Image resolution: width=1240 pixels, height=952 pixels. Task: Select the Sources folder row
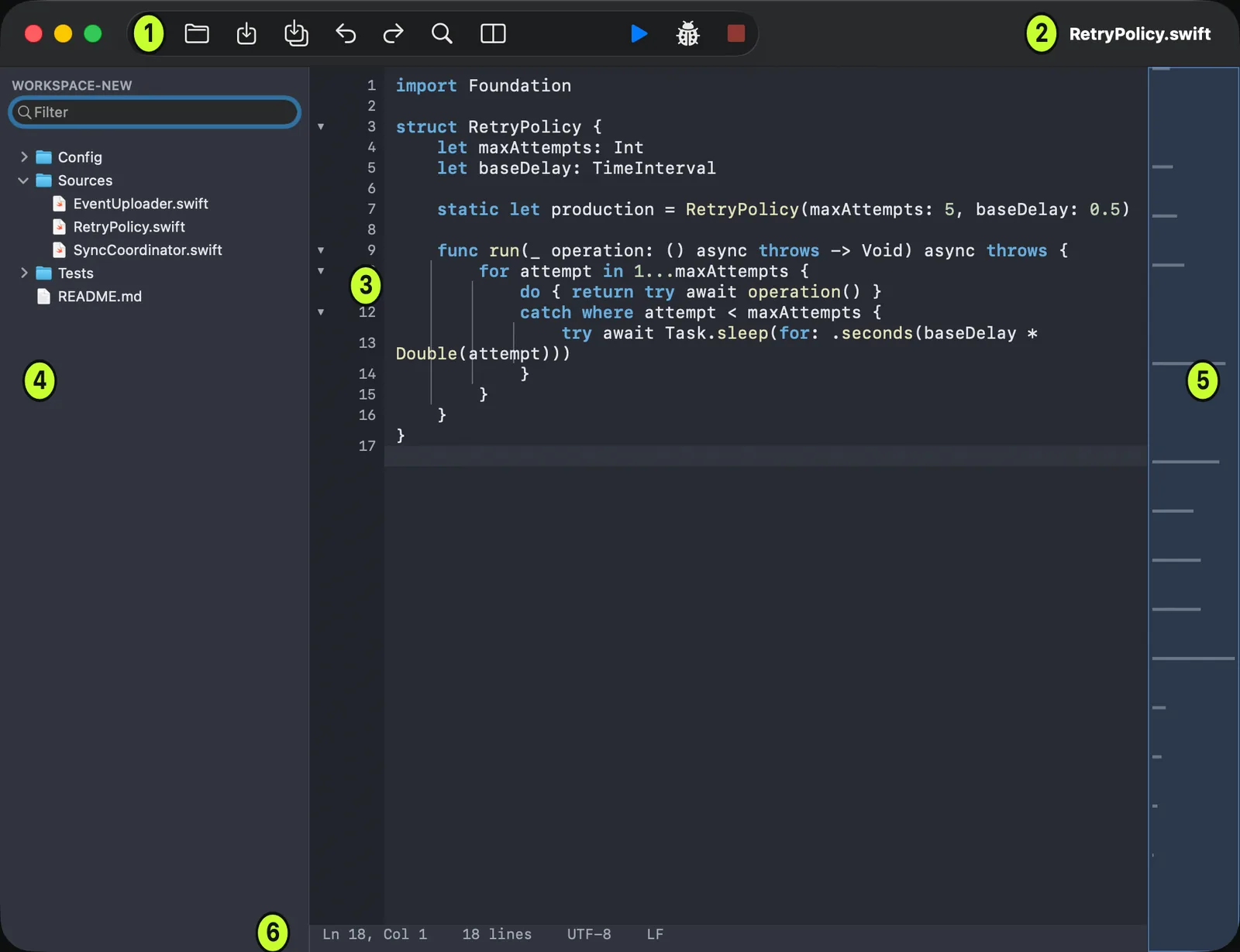[x=155, y=180]
